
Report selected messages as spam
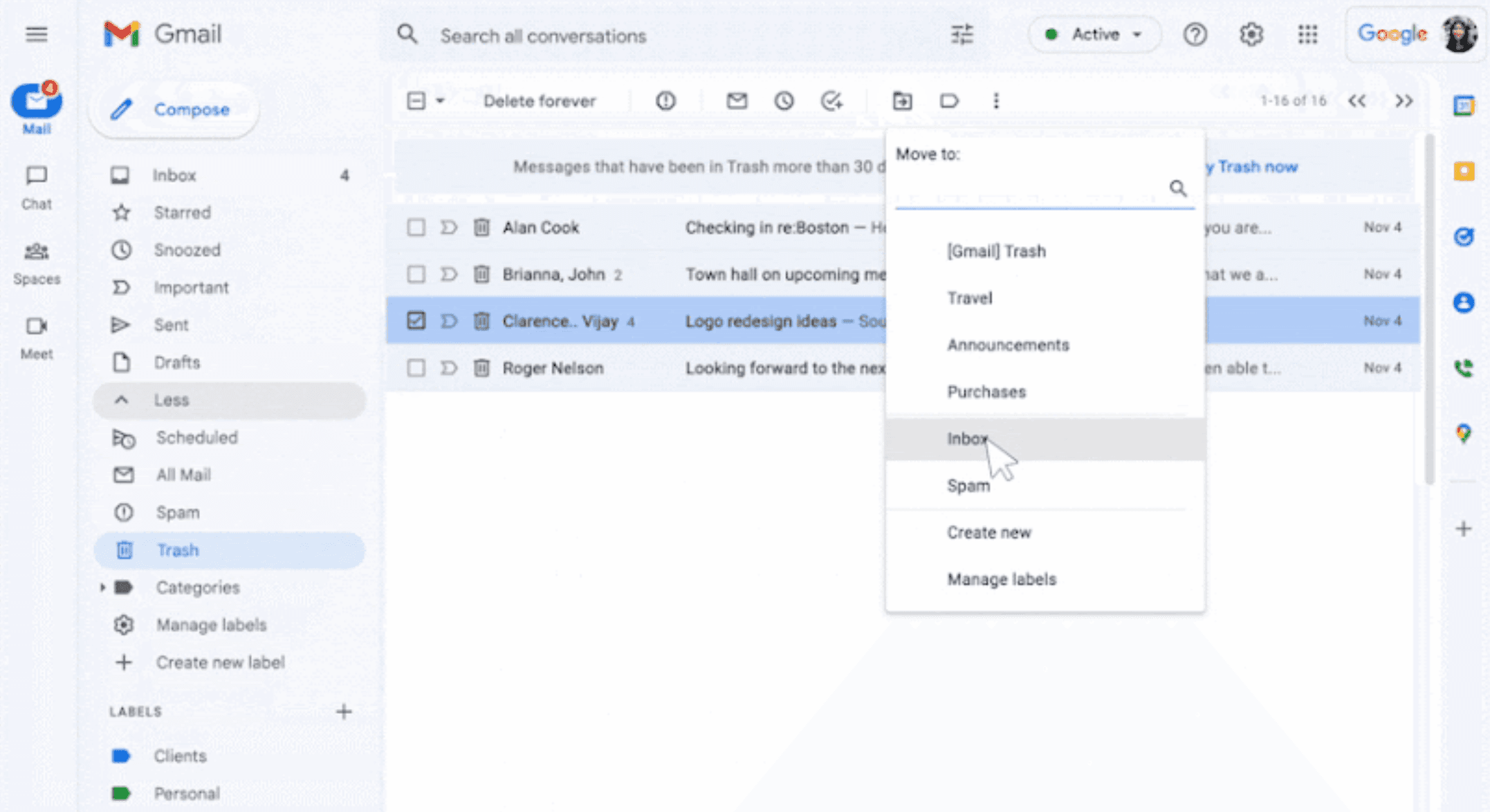tap(665, 101)
